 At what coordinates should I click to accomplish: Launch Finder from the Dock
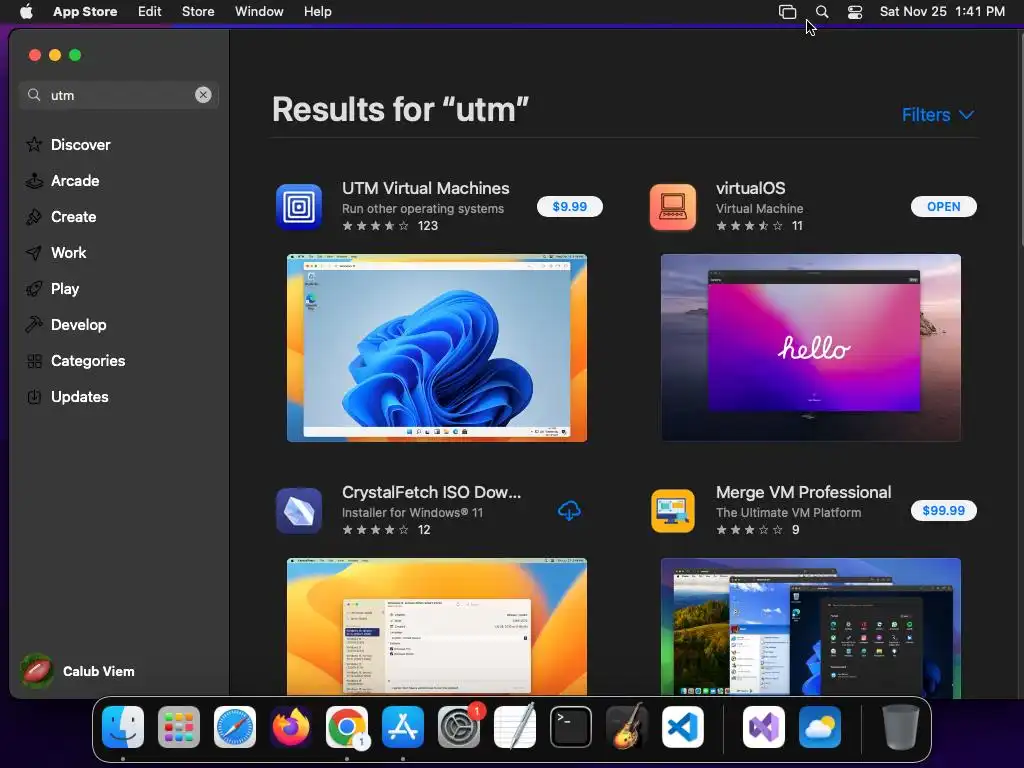[x=123, y=727]
